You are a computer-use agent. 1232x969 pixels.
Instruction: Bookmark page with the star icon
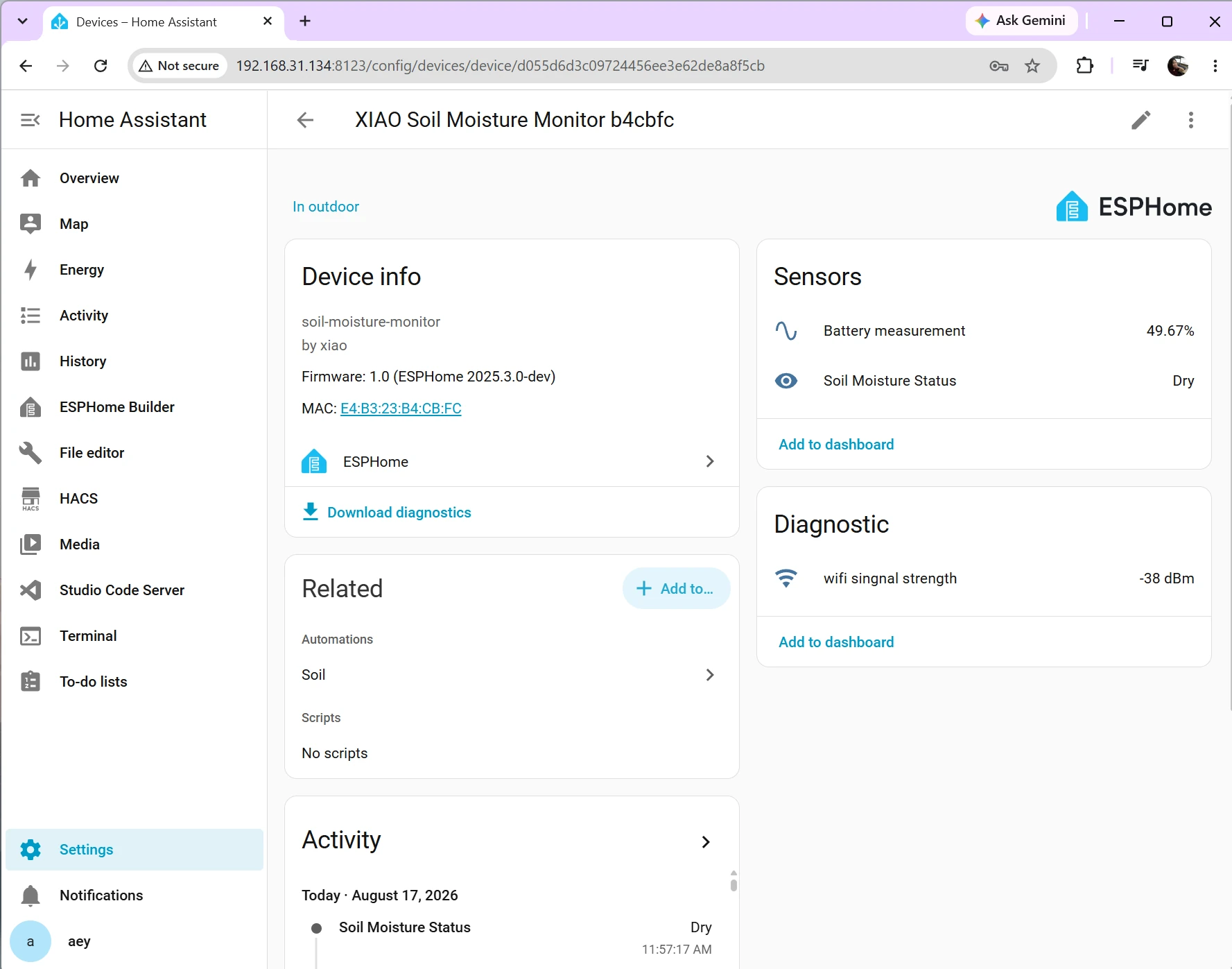(1032, 66)
